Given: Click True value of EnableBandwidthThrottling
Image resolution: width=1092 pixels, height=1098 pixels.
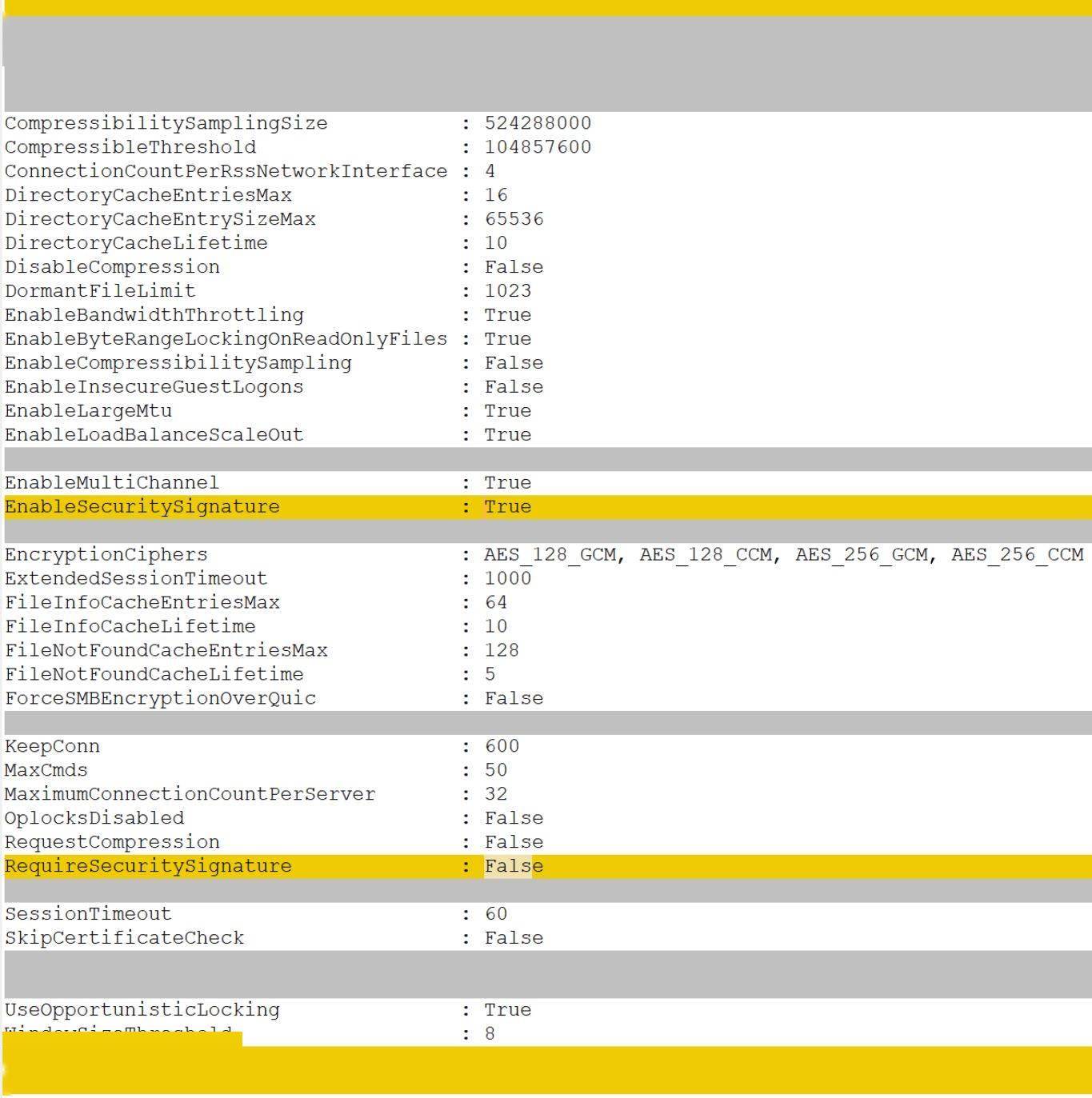Looking at the screenshot, I should pyautogui.click(x=508, y=315).
